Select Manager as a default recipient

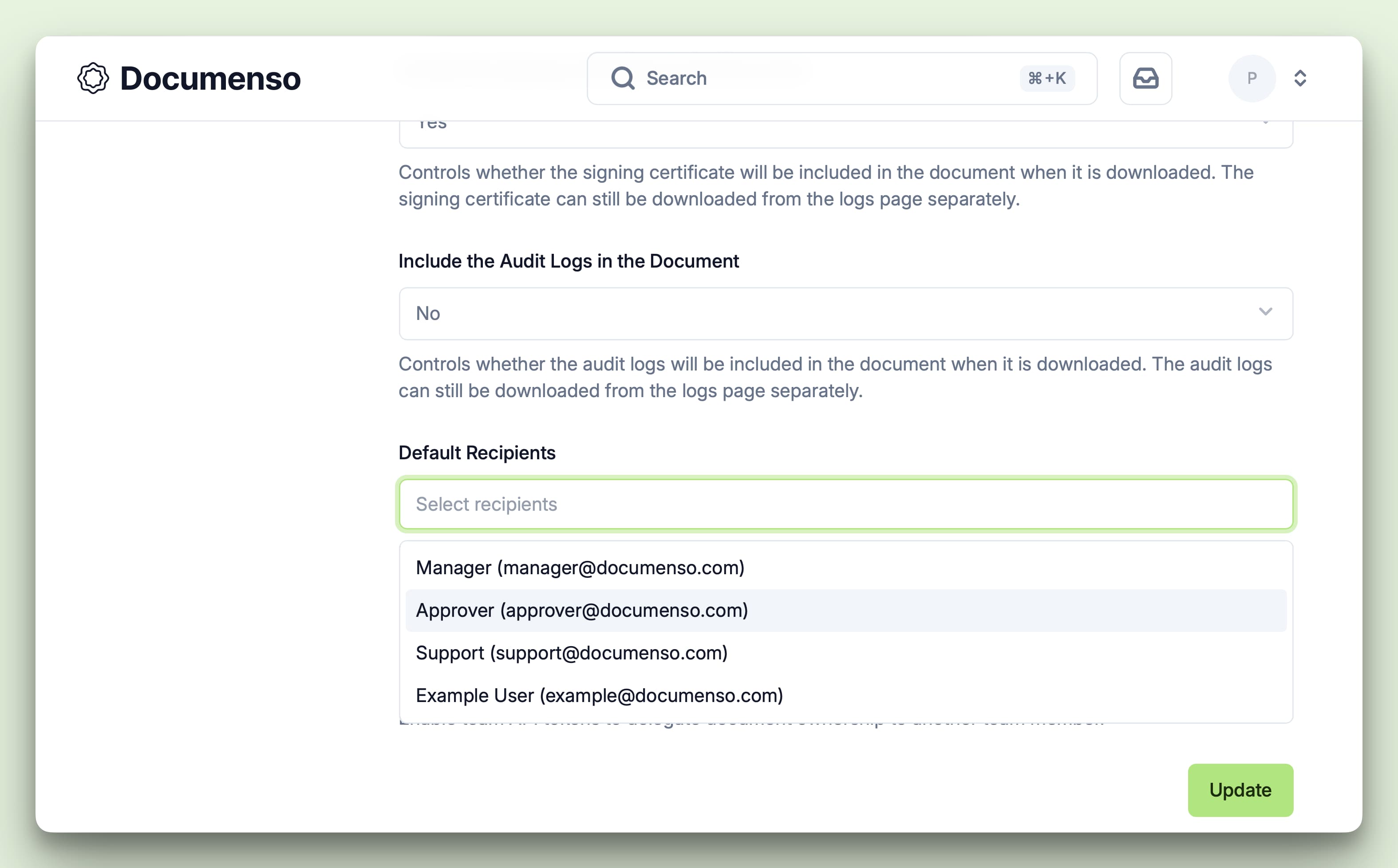[x=580, y=568]
